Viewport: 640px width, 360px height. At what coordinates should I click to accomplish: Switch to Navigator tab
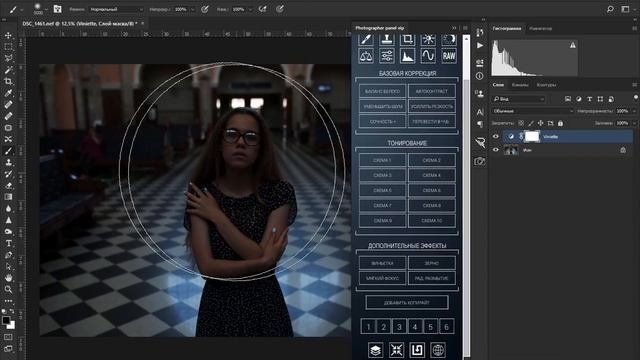click(x=540, y=29)
